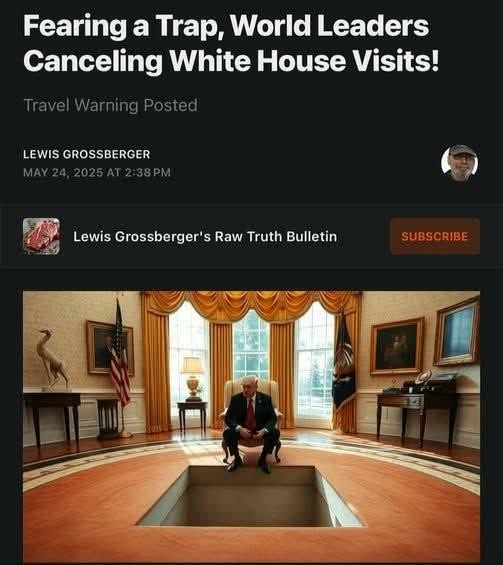Select the headline about canceling White House visits

[231, 43]
